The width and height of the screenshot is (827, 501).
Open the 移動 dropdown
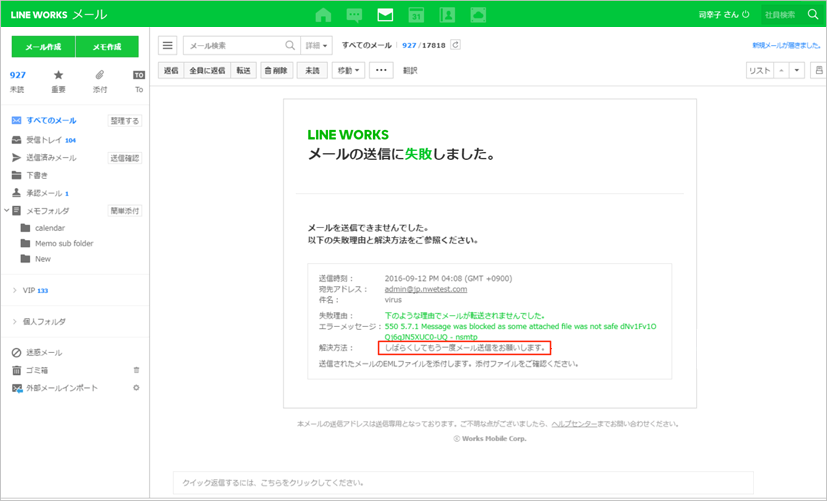[348, 70]
